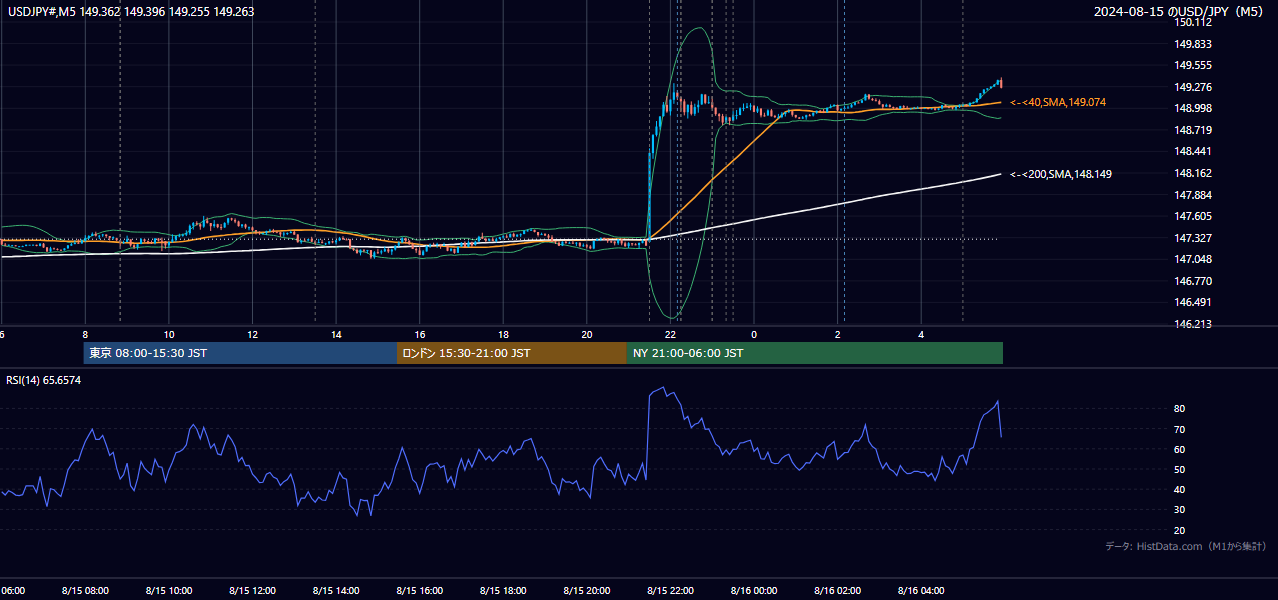This screenshot has width=1278, height=600.
Task: Click price axis value 147.605
Action: (1194, 216)
